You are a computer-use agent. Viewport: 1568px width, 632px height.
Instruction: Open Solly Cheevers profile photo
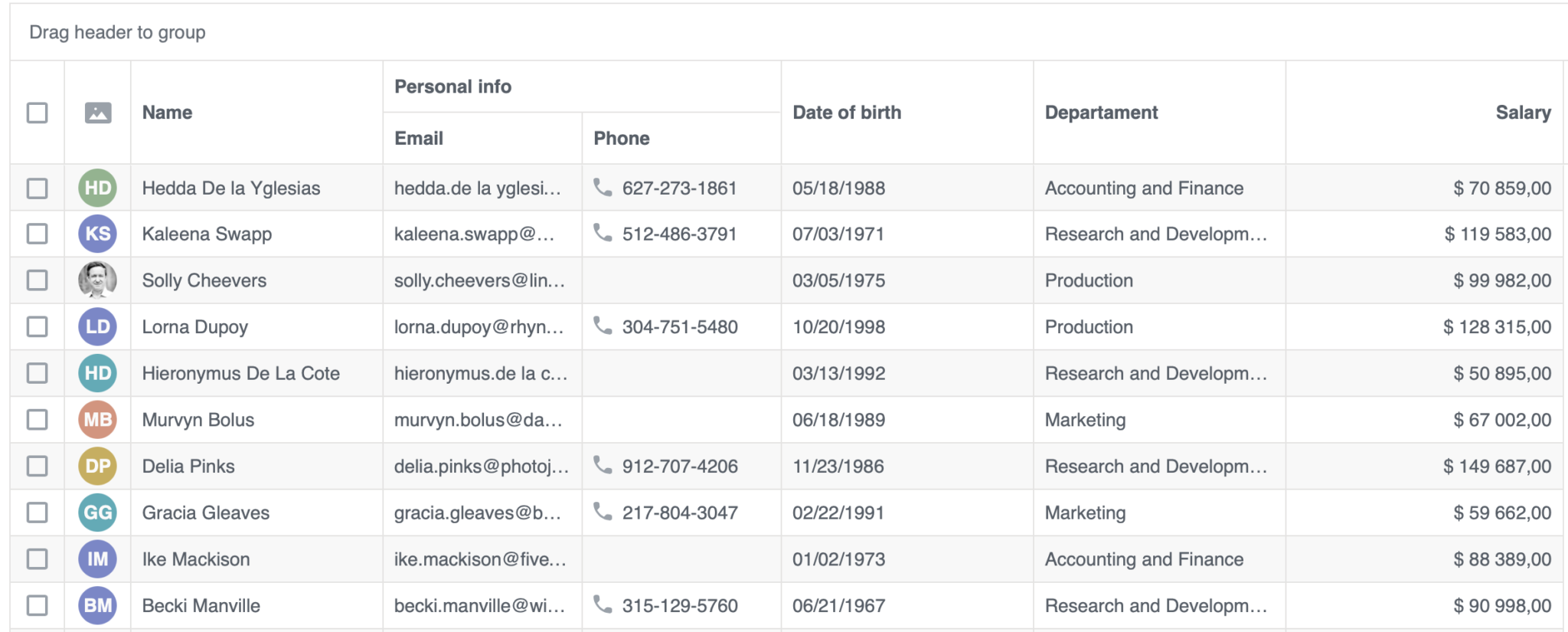[x=97, y=280]
